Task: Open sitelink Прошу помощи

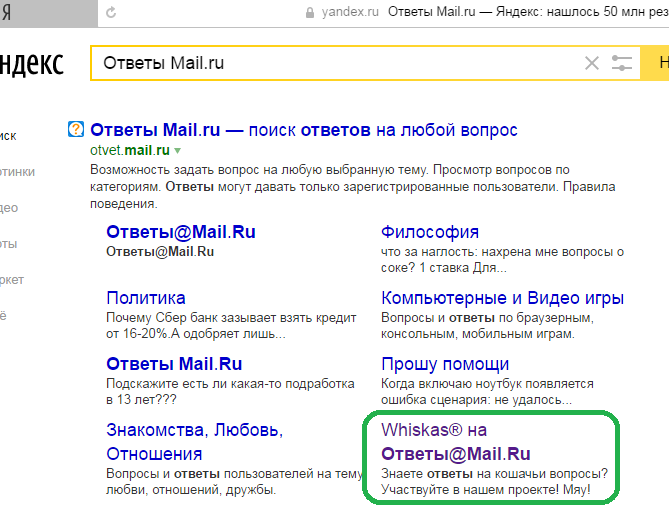Action: coord(445,364)
